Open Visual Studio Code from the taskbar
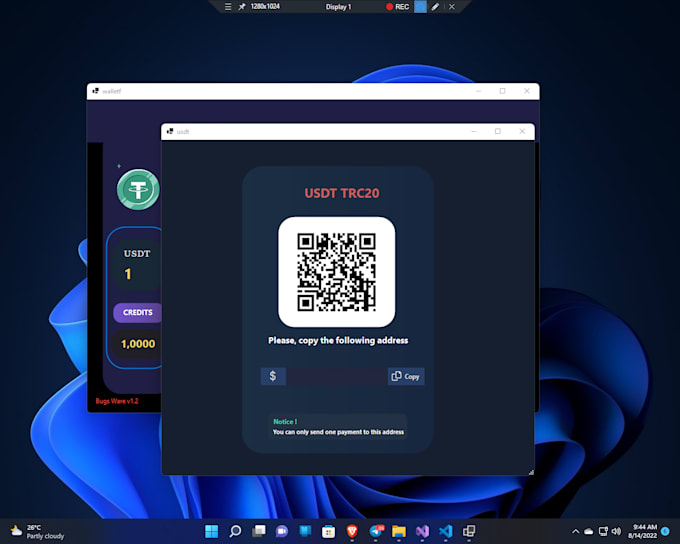This screenshot has width=680, height=544. pyautogui.click(x=446, y=531)
